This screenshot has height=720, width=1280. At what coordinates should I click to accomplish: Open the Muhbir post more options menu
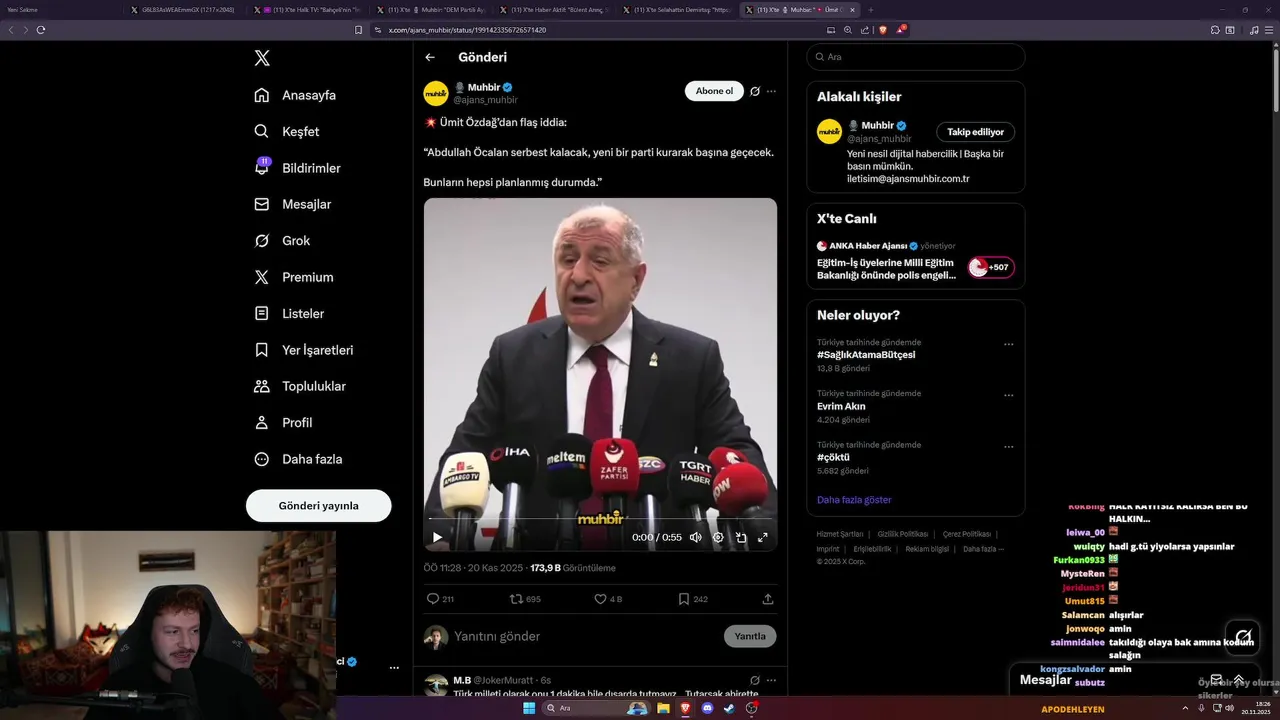(x=771, y=91)
